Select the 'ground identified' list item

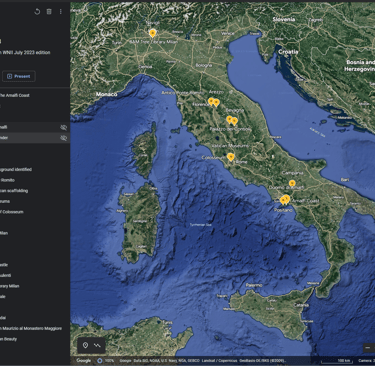pos(16,169)
